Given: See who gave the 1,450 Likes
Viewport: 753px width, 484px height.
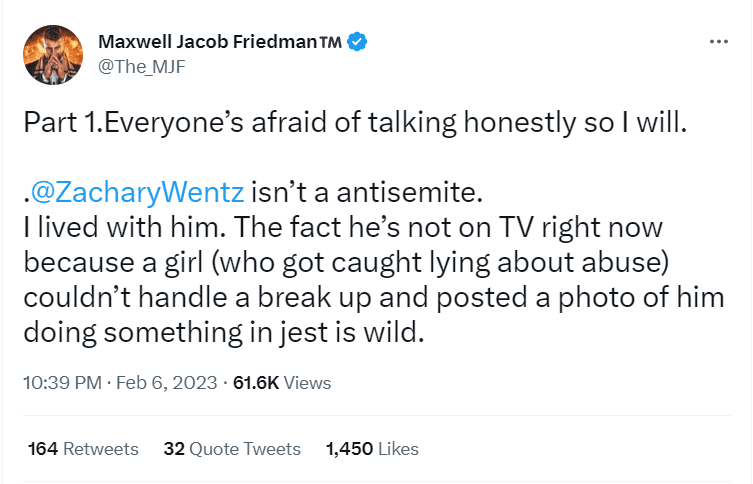Looking at the screenshot, I should pos(372,448).
